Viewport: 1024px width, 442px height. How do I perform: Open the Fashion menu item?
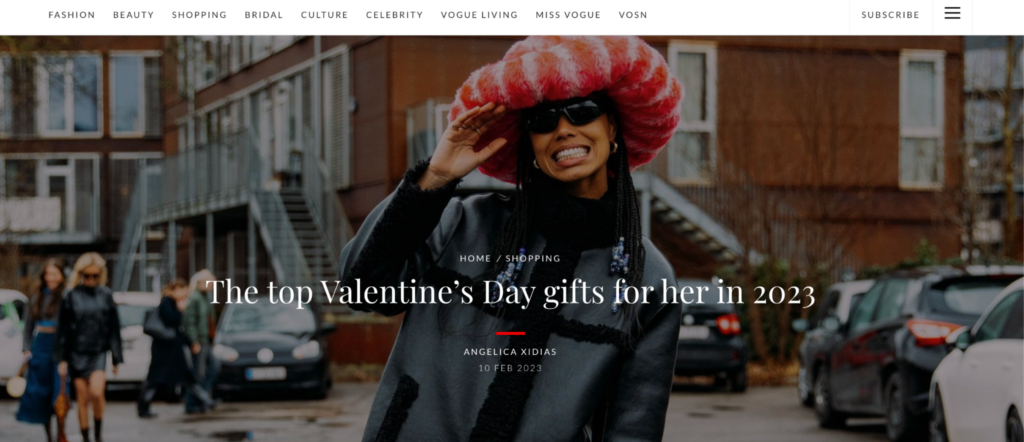point(72,14)
